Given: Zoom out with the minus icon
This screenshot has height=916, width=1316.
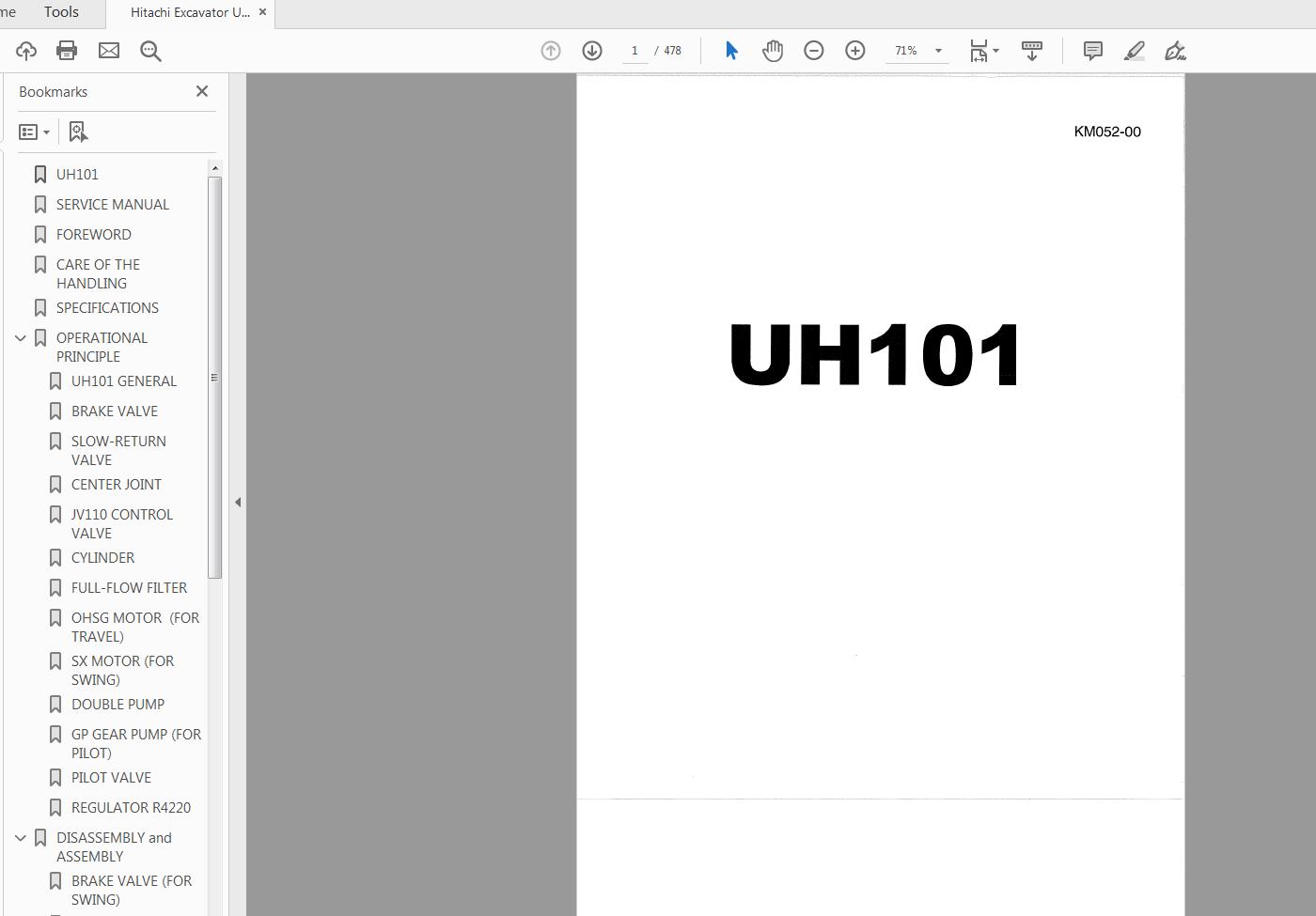Looking at the screenshot, I should pos(814,51).
